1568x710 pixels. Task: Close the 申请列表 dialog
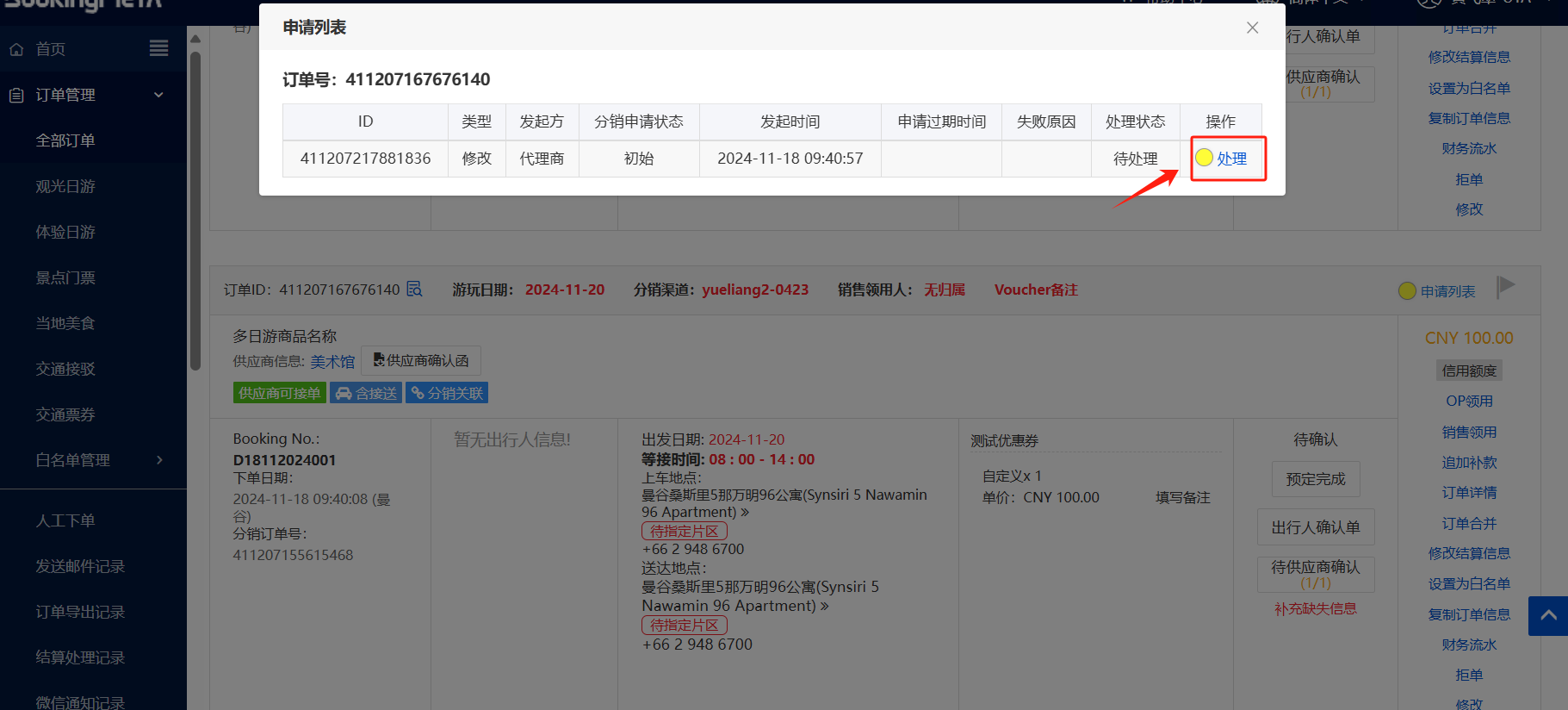(1252, 28)
